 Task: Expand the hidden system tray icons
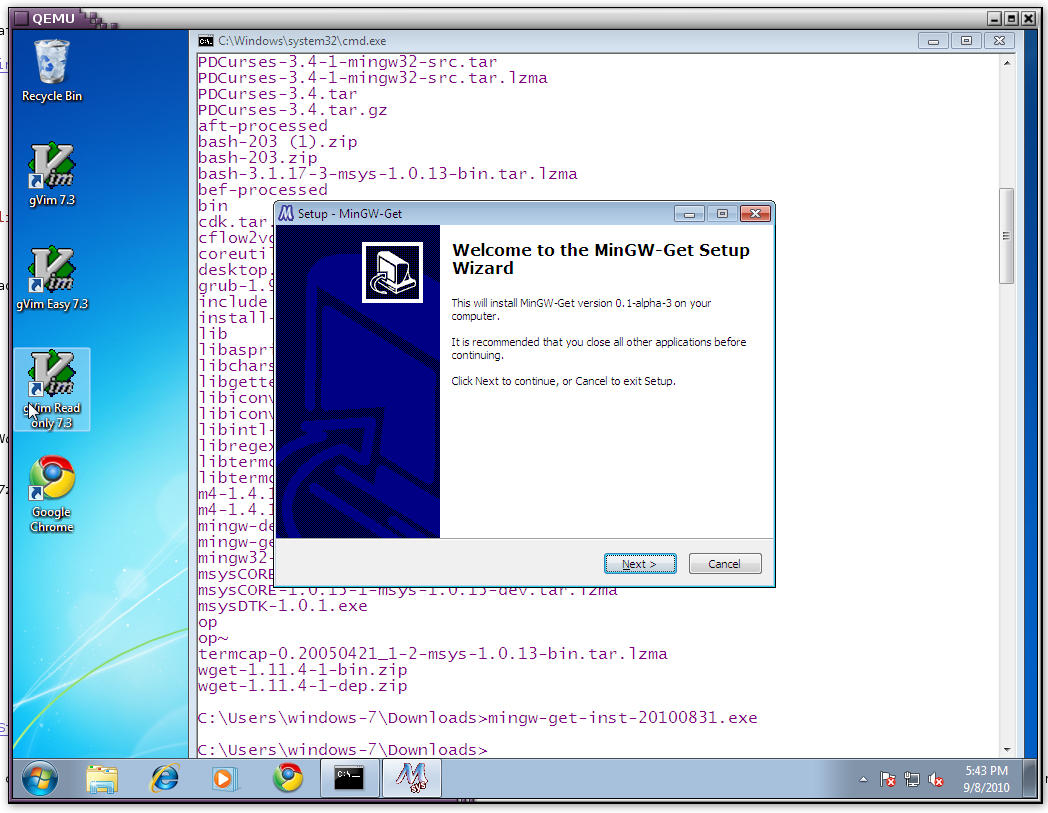coord(863,779)
